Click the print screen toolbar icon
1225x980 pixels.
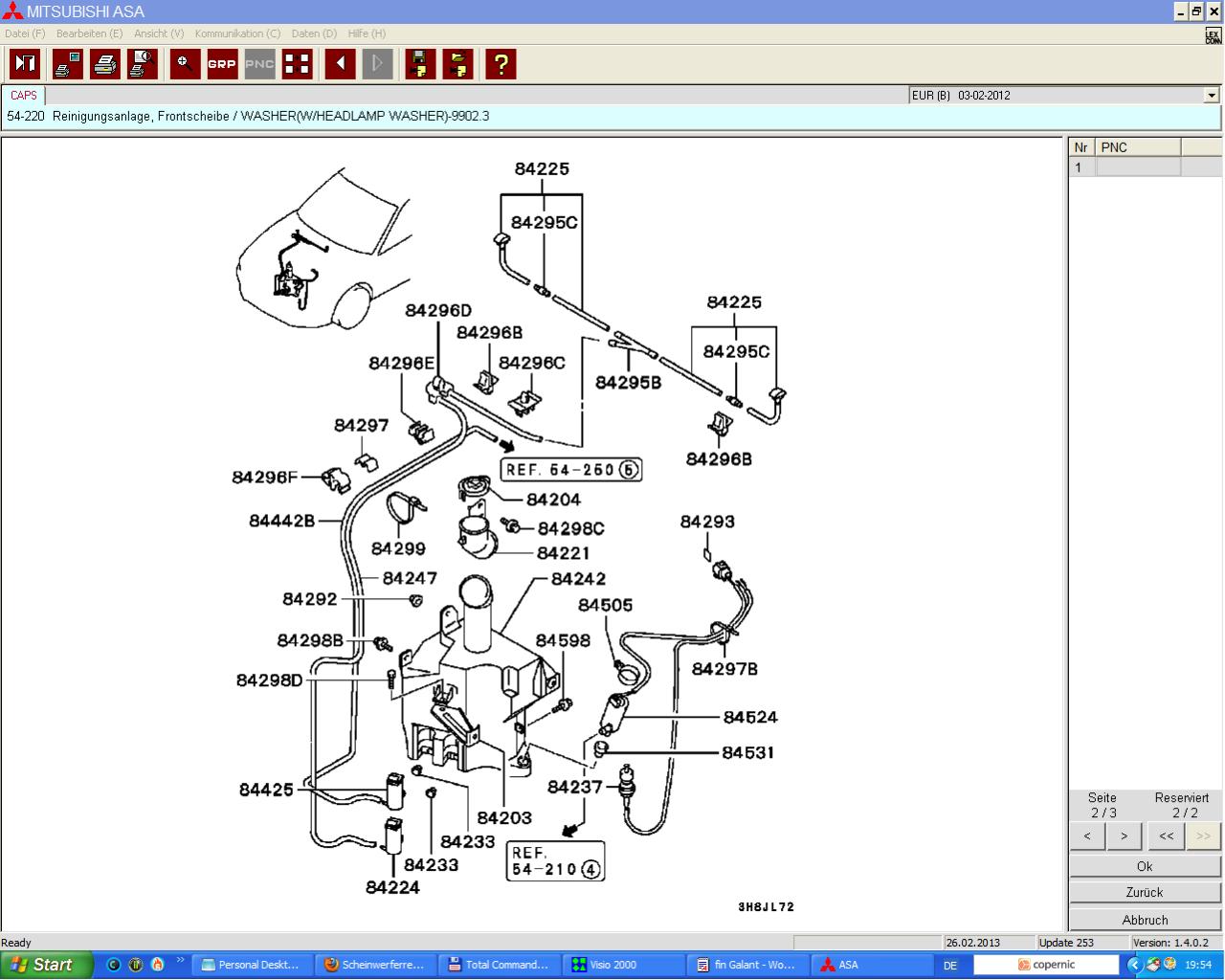(x=68, y=64)
